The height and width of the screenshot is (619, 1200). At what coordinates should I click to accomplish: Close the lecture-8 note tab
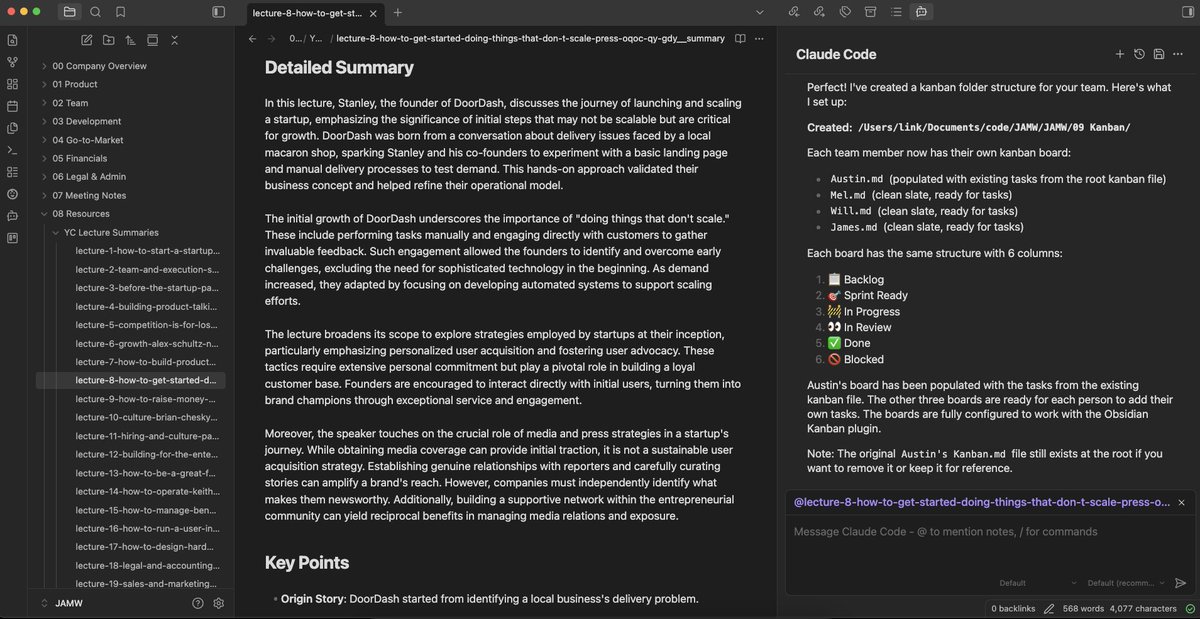[373, 12]
